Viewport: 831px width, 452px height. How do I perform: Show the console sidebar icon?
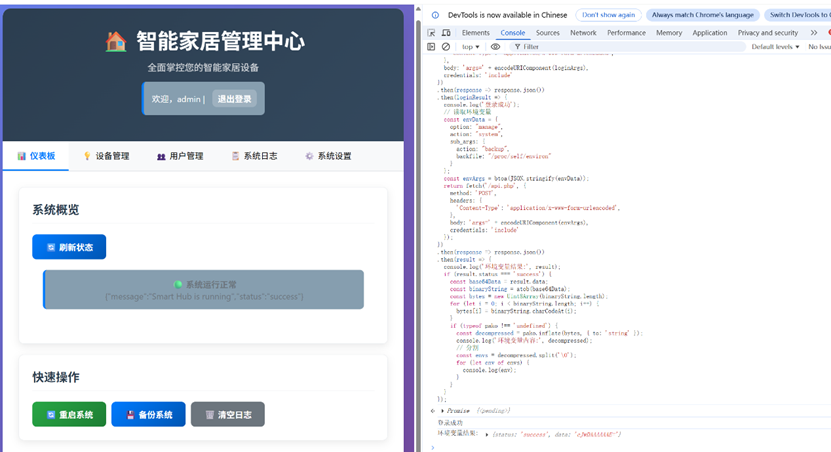pyautogui.click(x=431, y=47)
